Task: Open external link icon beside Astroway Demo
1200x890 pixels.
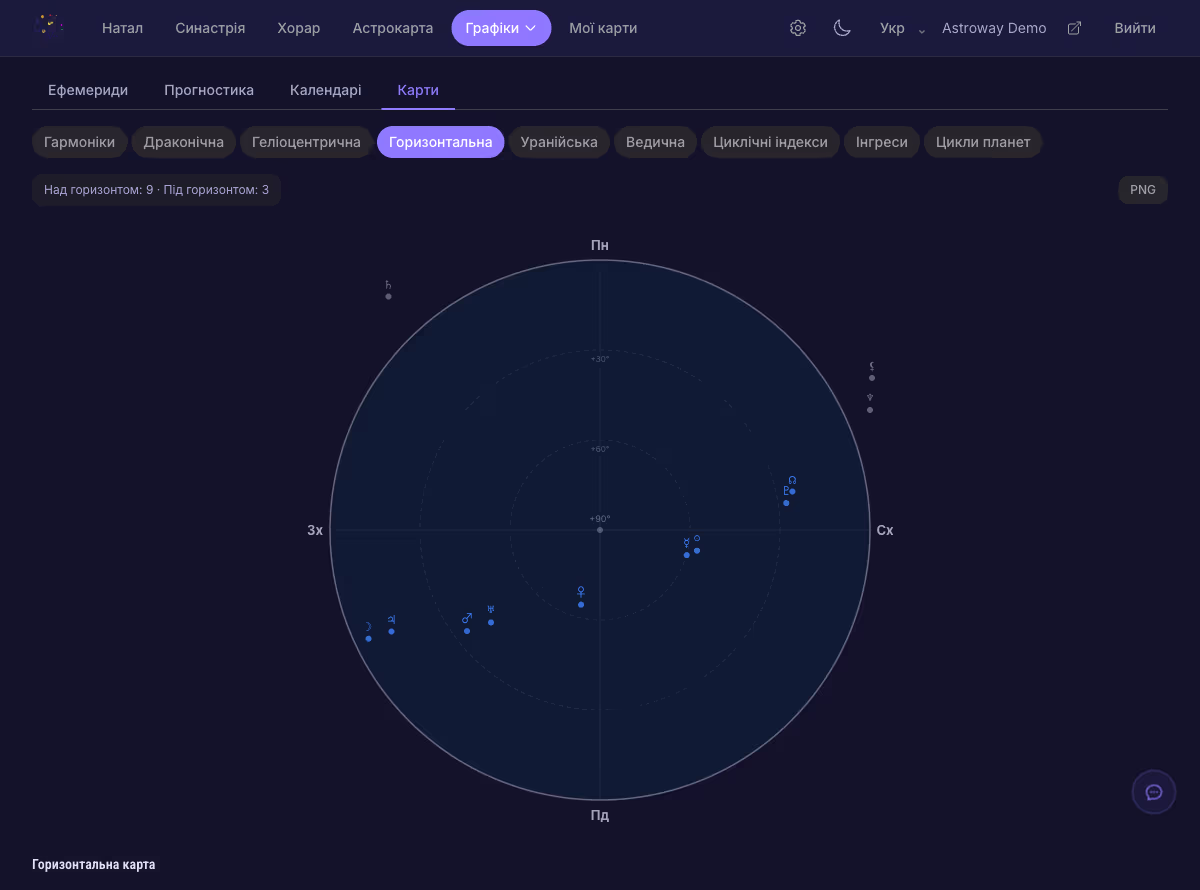Action: point(1075,28)
